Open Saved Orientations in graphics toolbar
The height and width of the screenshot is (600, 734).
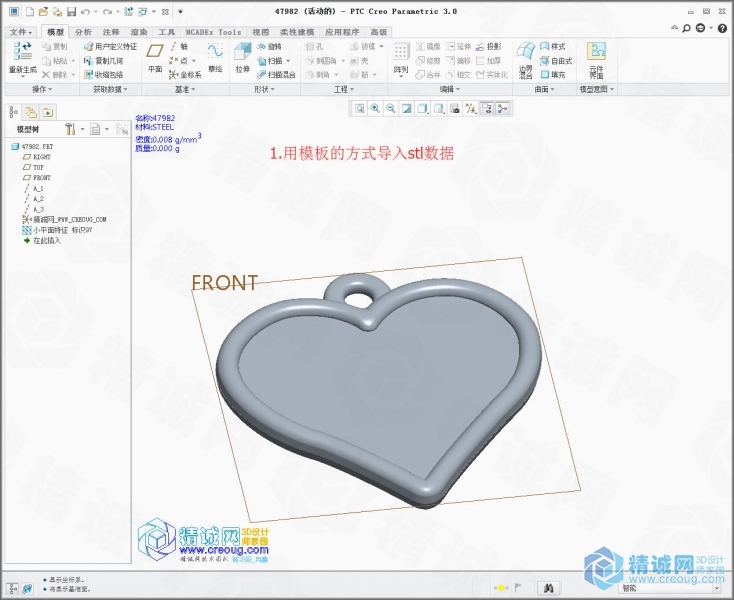439,109
